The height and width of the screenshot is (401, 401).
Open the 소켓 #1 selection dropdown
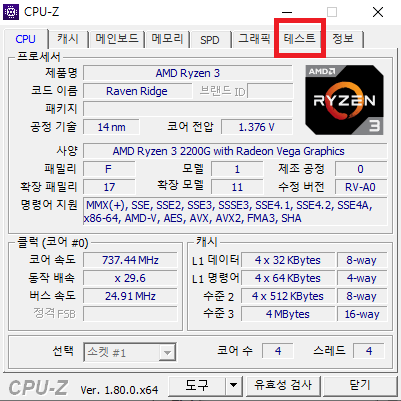tap(130, 352)
